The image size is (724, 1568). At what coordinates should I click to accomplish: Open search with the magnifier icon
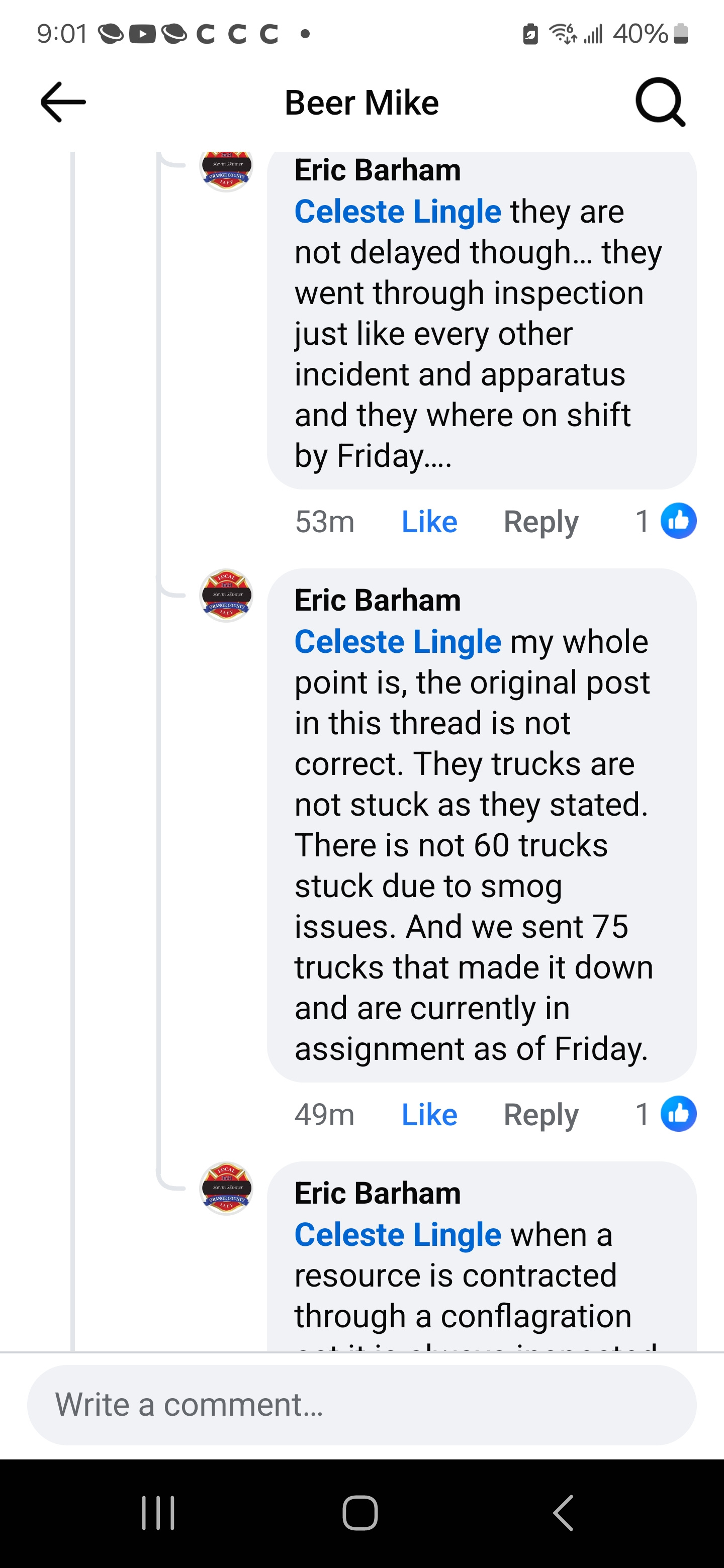(660, 102)
